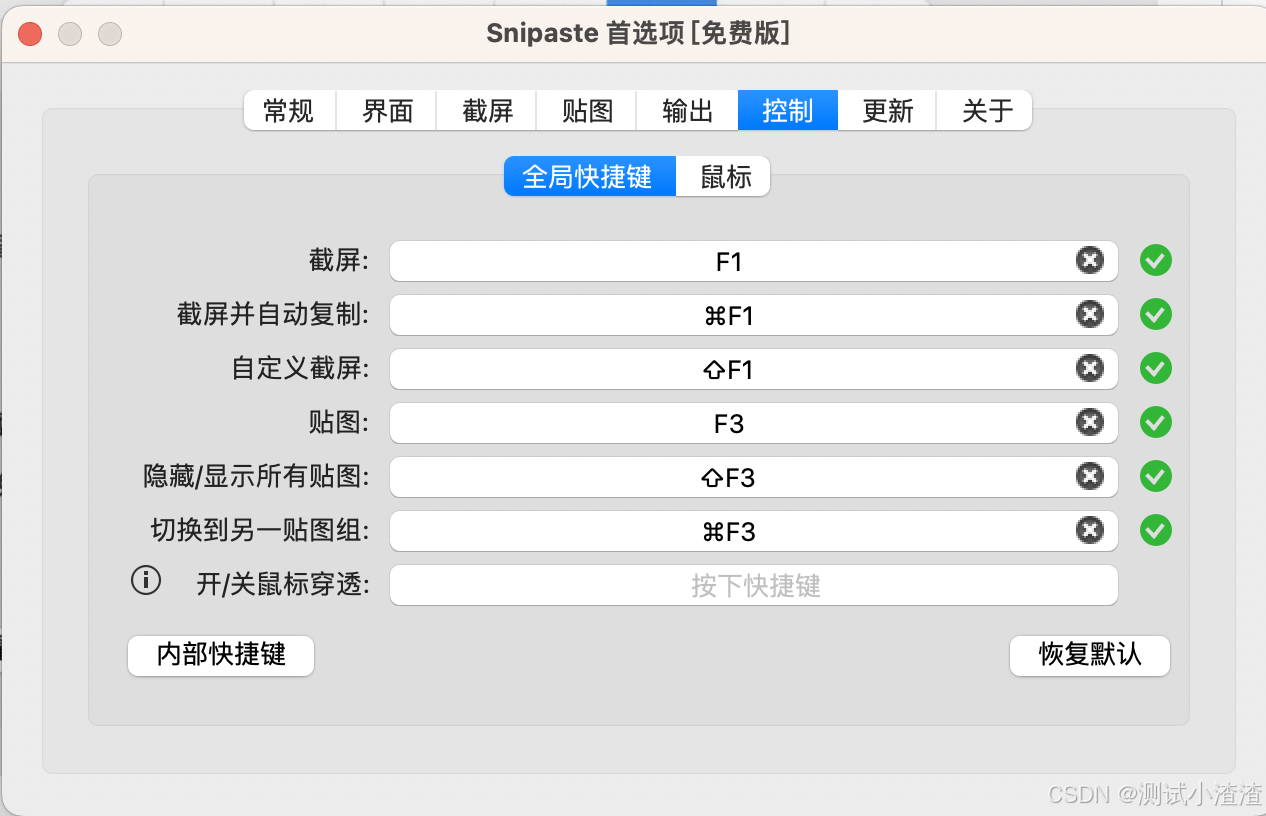Select the 全局快捷键 sub-tab
Image resolution: width=1266 pixels, height=816 pixels.
pyautogui.click(x=588, y=177)
